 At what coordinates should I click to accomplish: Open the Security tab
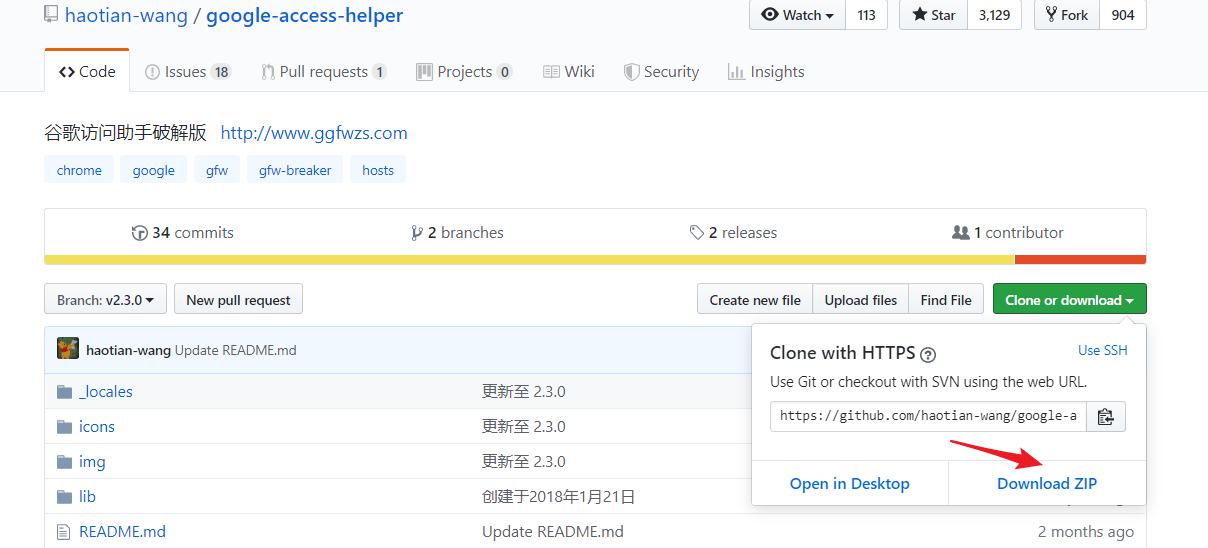(x=661, y=71)
